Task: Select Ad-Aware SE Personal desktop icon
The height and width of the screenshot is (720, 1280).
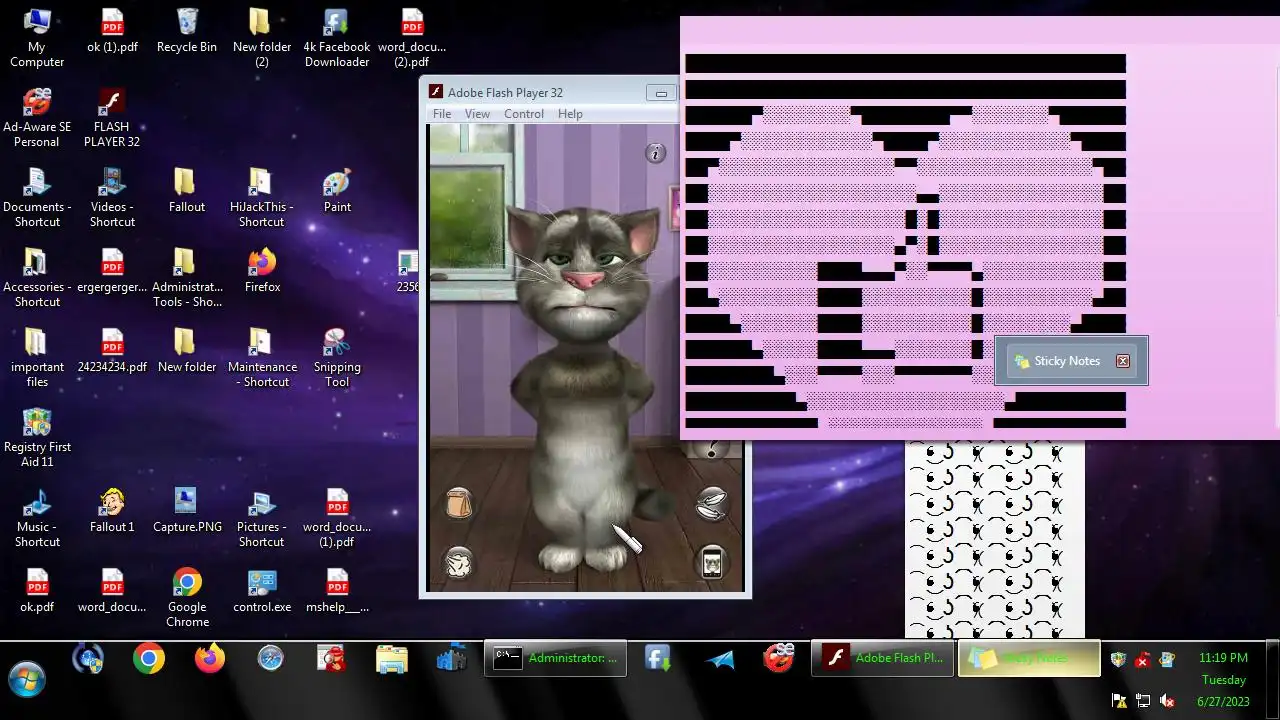Action: coord(37,118)
